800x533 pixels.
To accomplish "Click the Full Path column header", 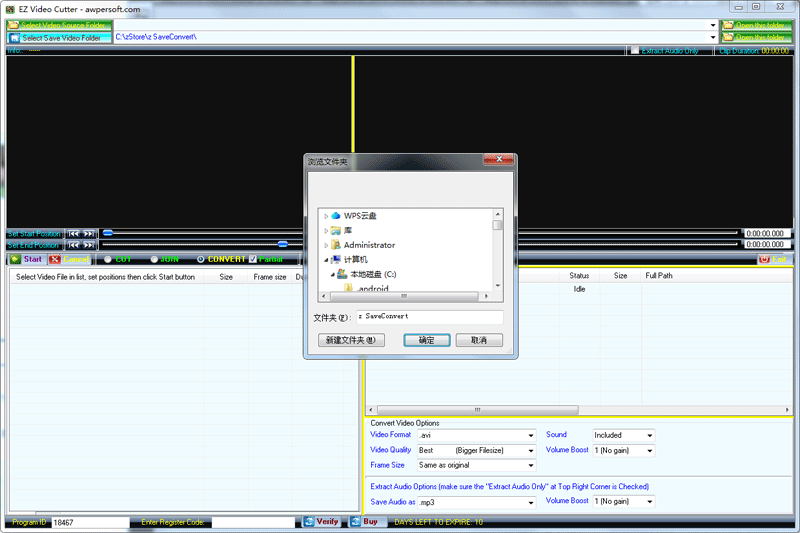I will [x=659, y=275].
